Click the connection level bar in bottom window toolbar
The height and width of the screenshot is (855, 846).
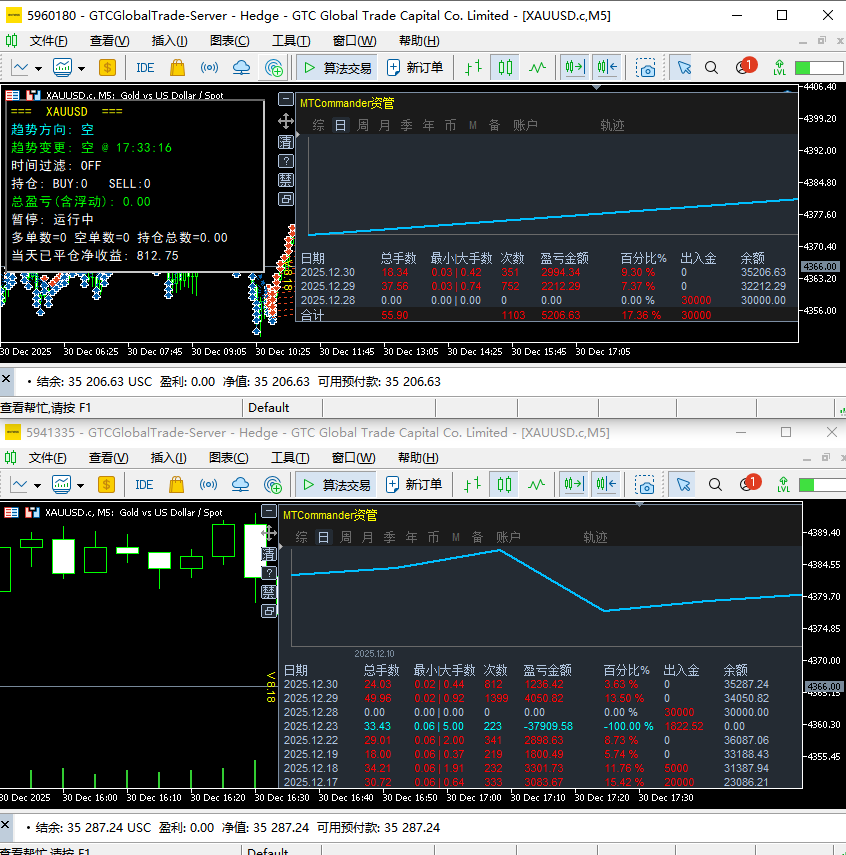(x=821, y=485)
